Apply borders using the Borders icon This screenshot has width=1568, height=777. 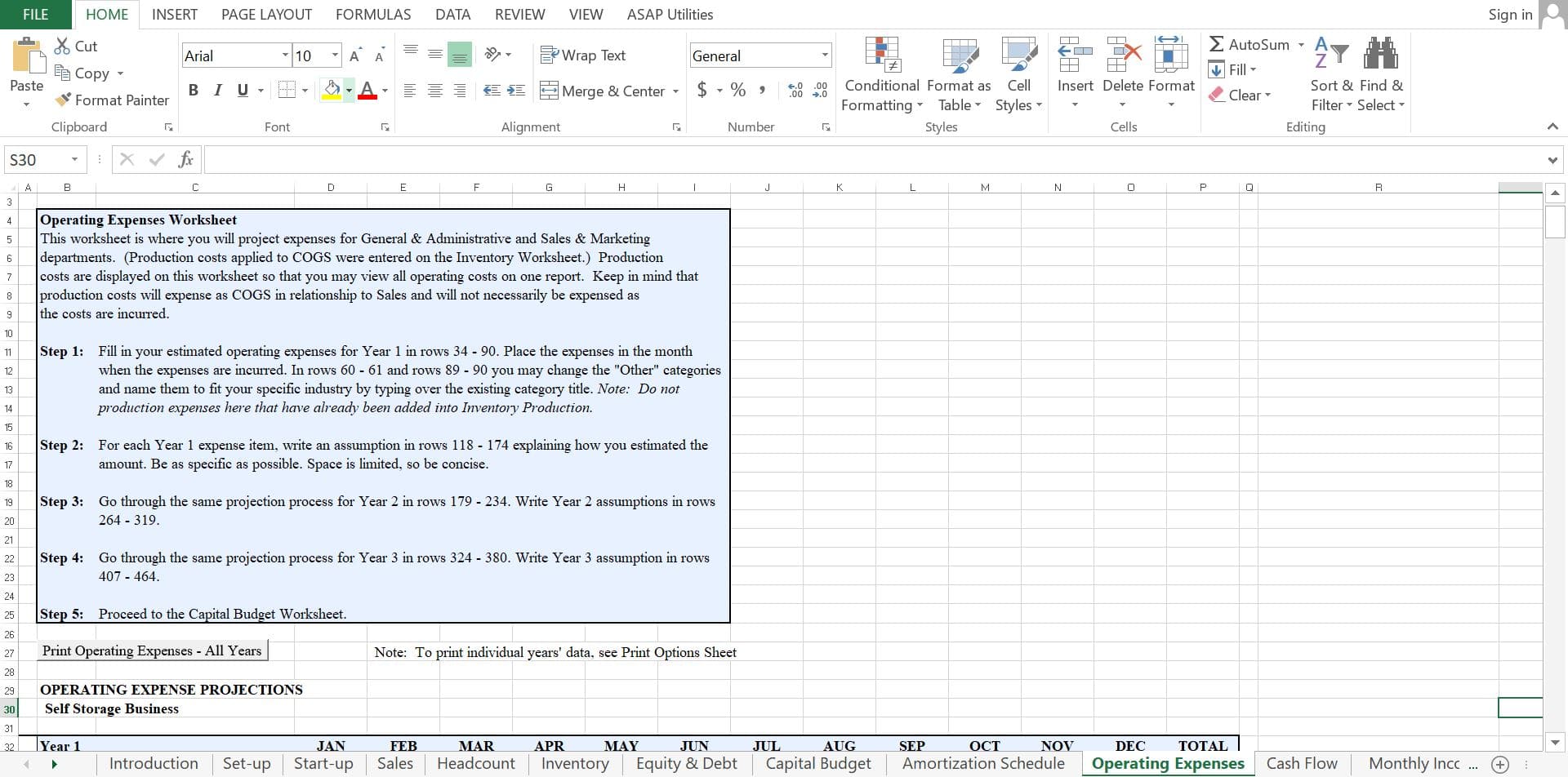(x=287, y=90)
